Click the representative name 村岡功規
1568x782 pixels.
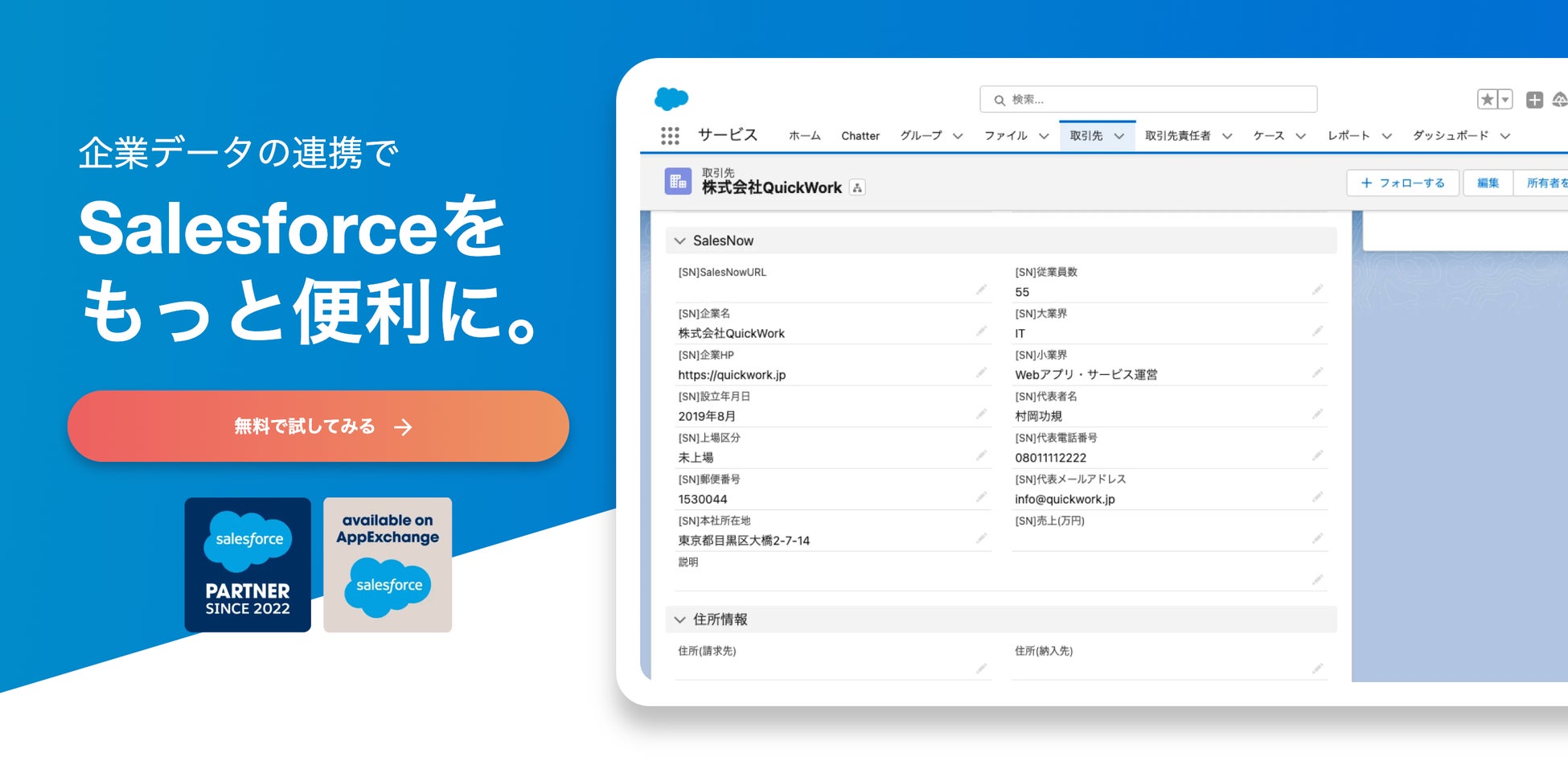[x=1038, y=417]
